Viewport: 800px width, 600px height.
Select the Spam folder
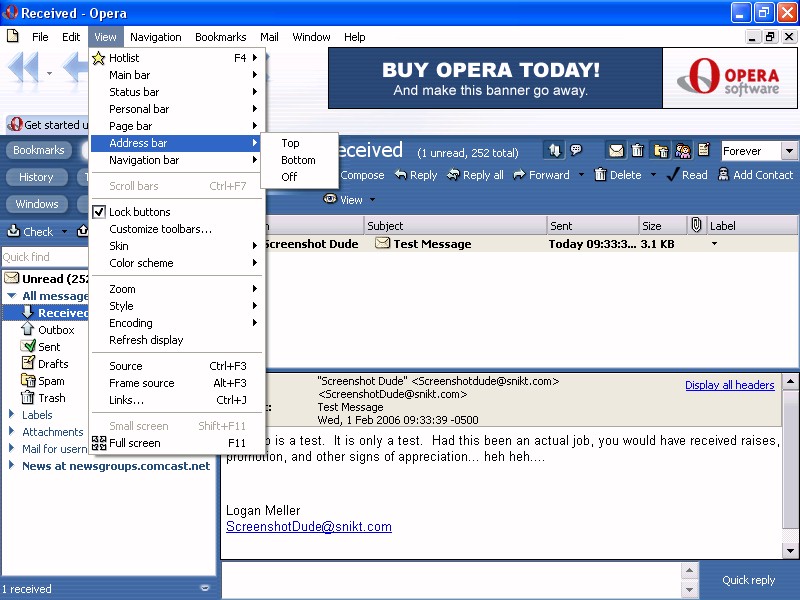(51, 381)
